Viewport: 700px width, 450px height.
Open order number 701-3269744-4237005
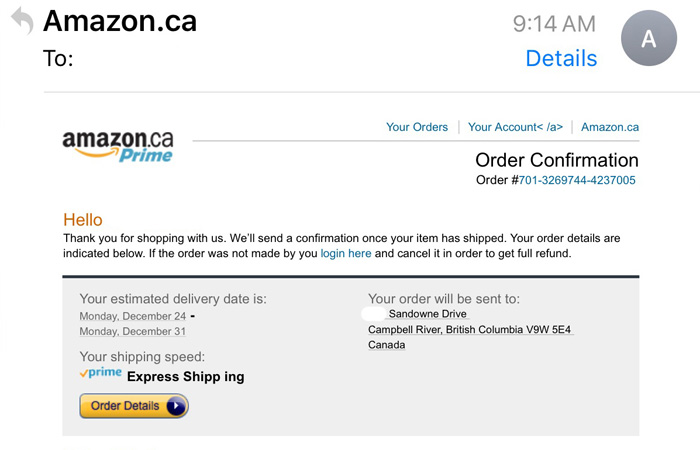tap(577, 180)
